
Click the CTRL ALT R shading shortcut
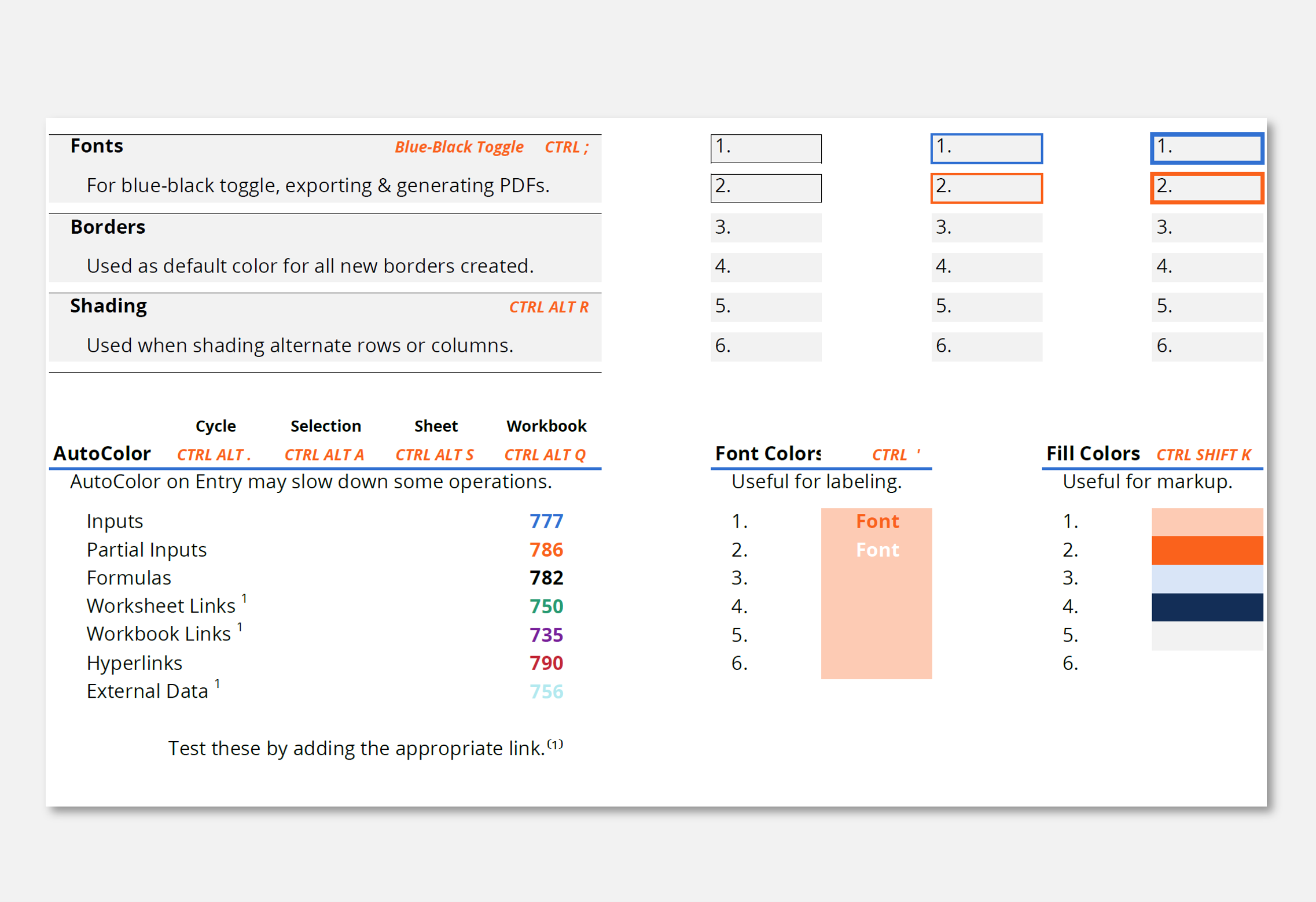[548, 307]
